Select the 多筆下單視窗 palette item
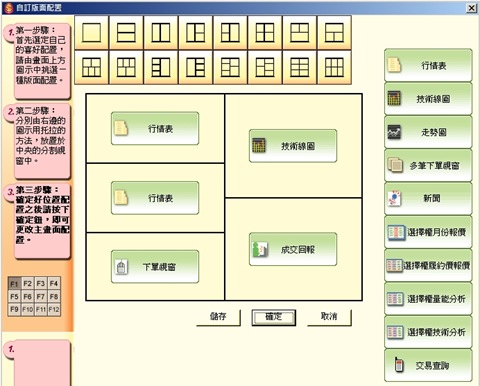Image resolution: width=480 pixels, height=386 pixels. click(x=428, y=165)
